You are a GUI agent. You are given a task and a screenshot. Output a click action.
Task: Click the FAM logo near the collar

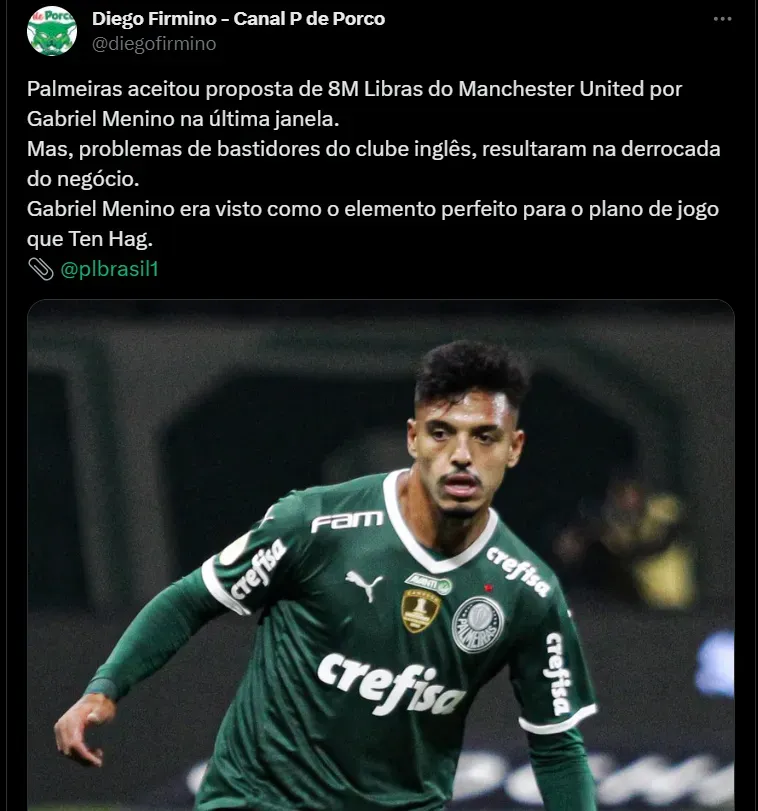pos(347,521)
